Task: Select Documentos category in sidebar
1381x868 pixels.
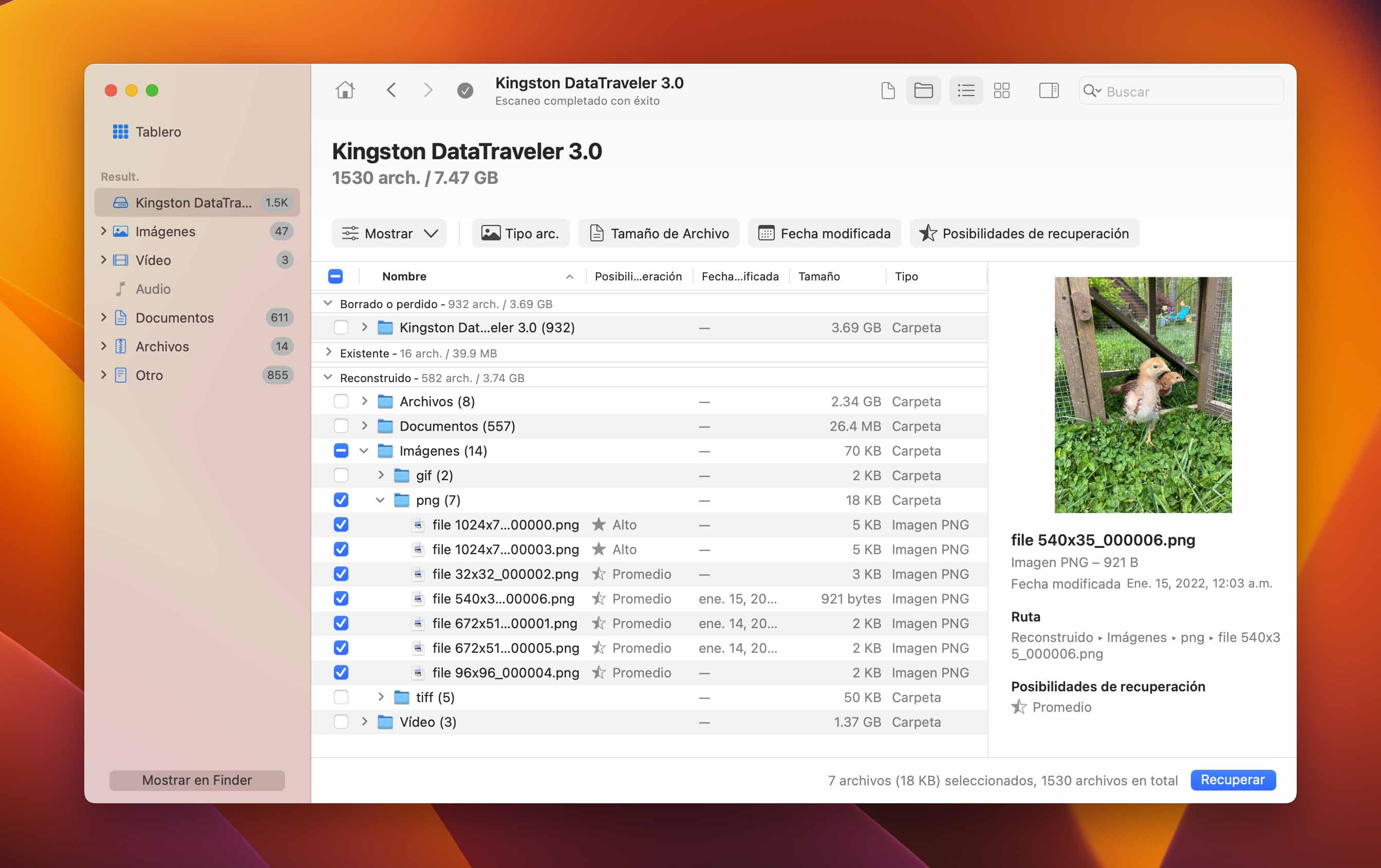Action: (197, 317)
